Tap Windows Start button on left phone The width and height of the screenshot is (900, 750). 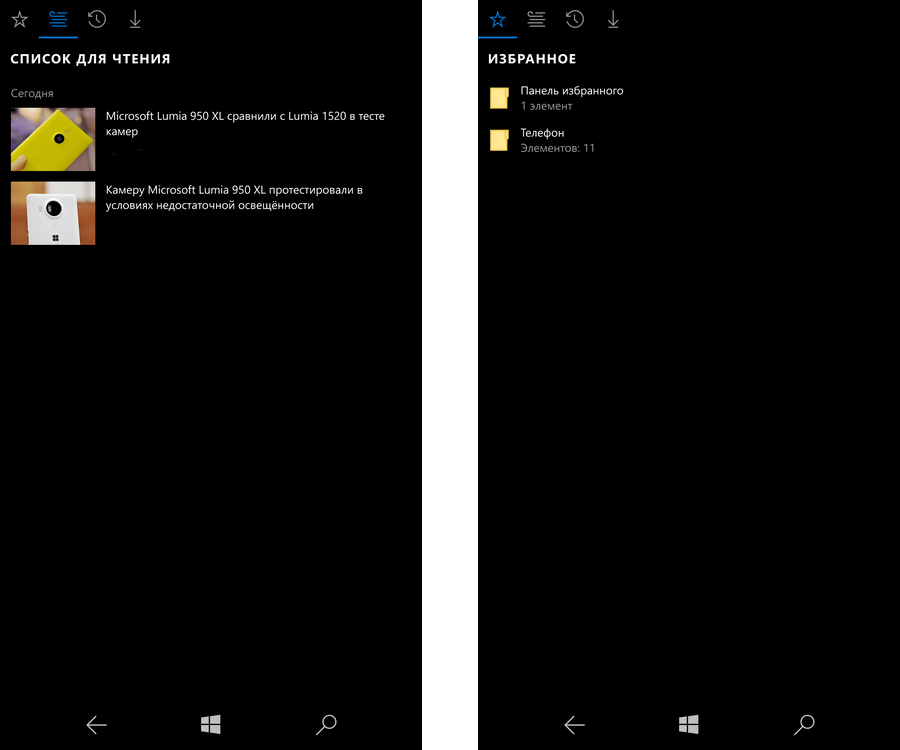[211, 724]
